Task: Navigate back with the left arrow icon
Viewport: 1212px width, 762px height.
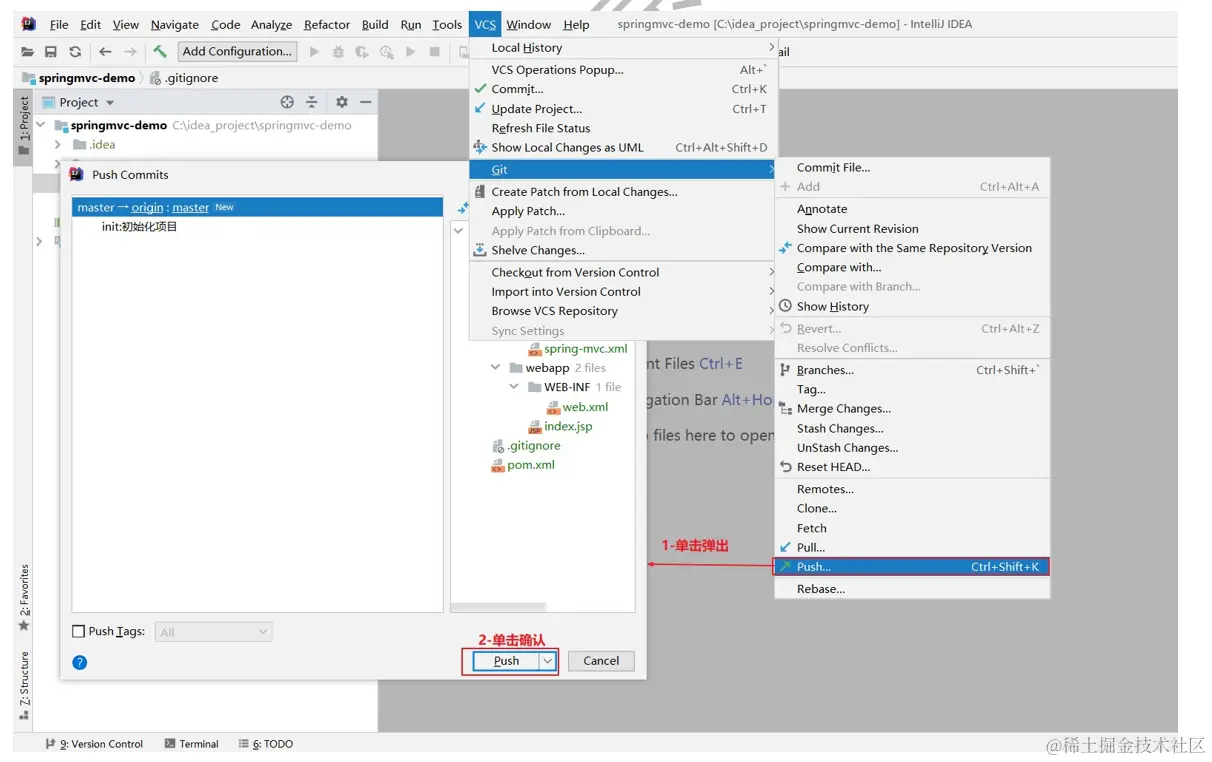Action: (105, 52)
